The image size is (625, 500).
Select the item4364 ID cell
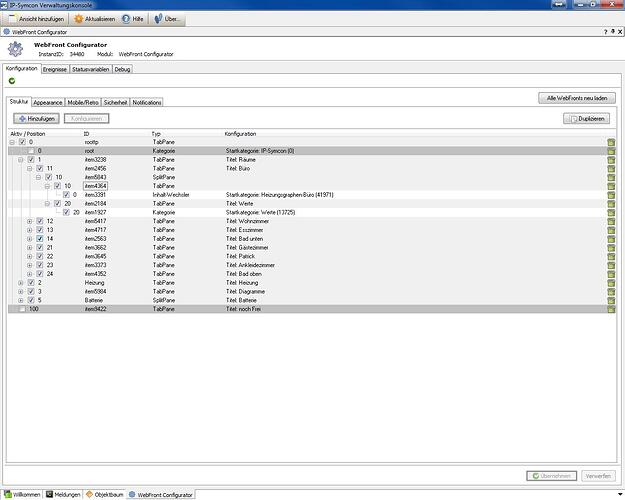pyautogui.click(x=95, y=186)
